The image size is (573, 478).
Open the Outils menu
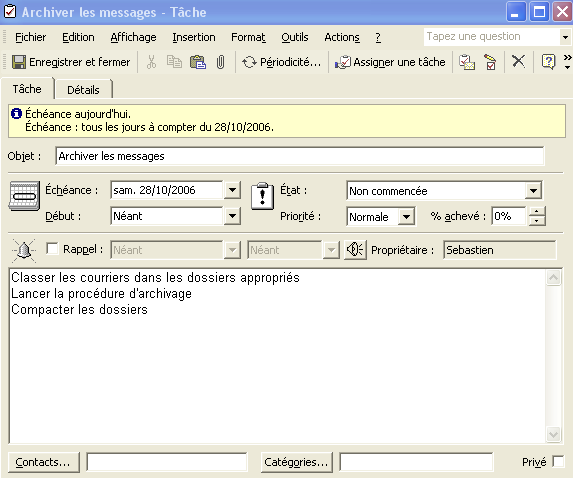(x=295, y=37)
